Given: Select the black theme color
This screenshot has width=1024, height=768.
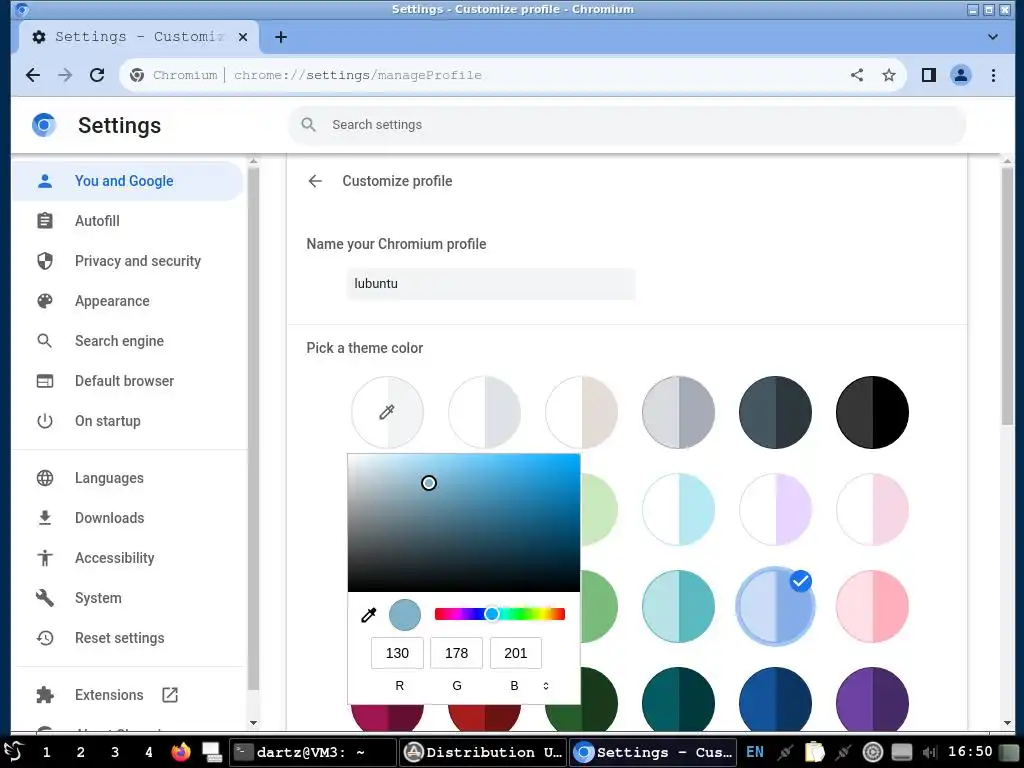Looking at the screenshot, I should click(x=872, y=412).
